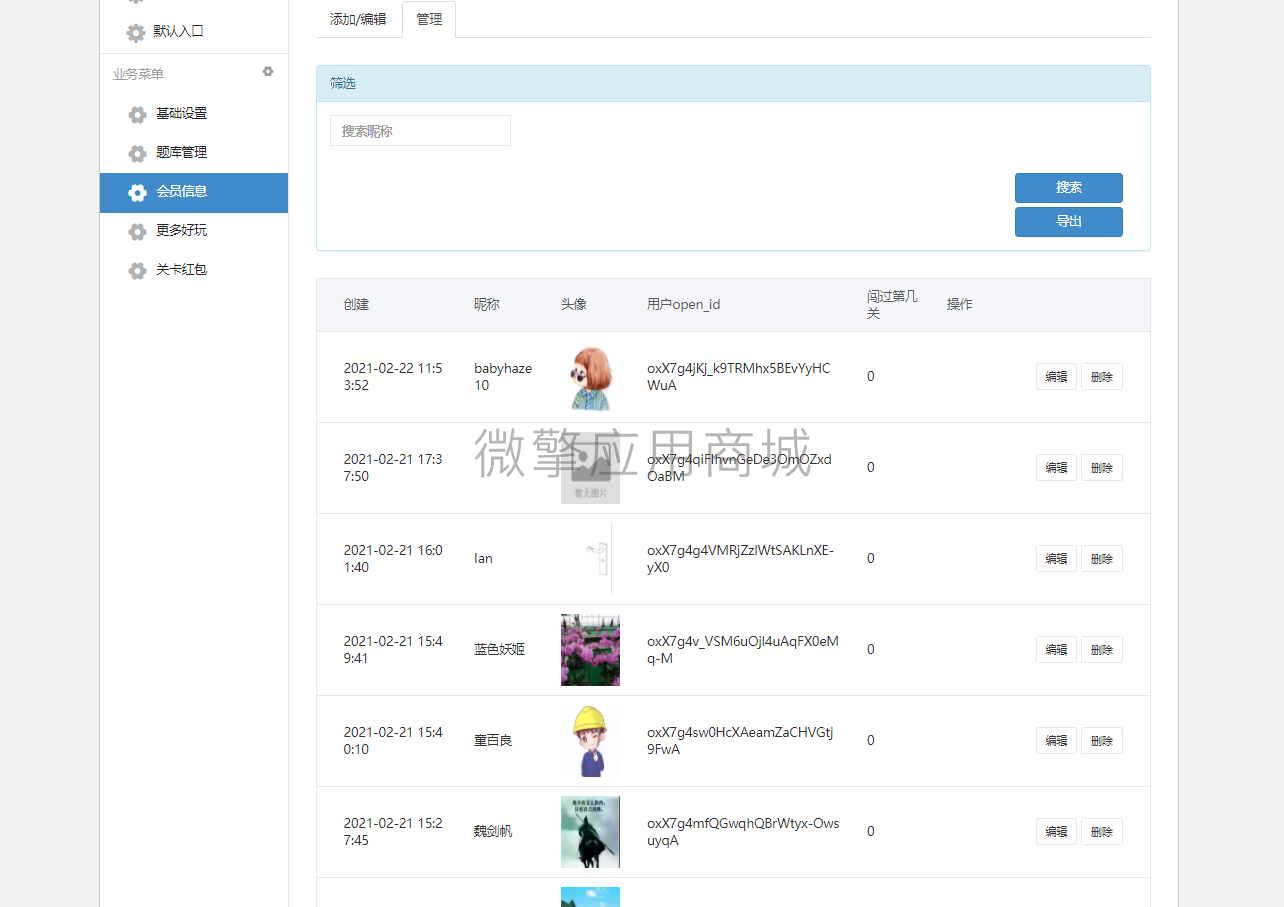Click the blue 导出 button
1284x907 pixels.
[1069, 222]
